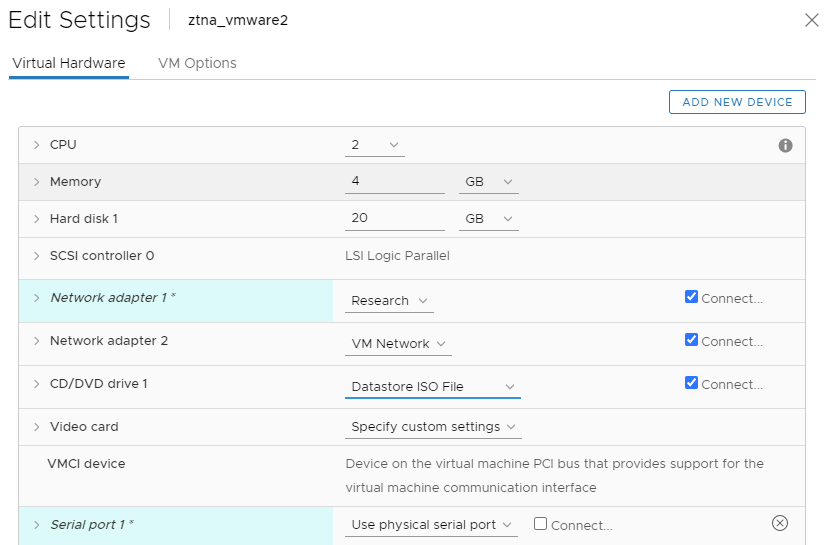Uncheck Connect for Network adapter 1
This screenshot has height=545, width=830.
coord(691,297)
